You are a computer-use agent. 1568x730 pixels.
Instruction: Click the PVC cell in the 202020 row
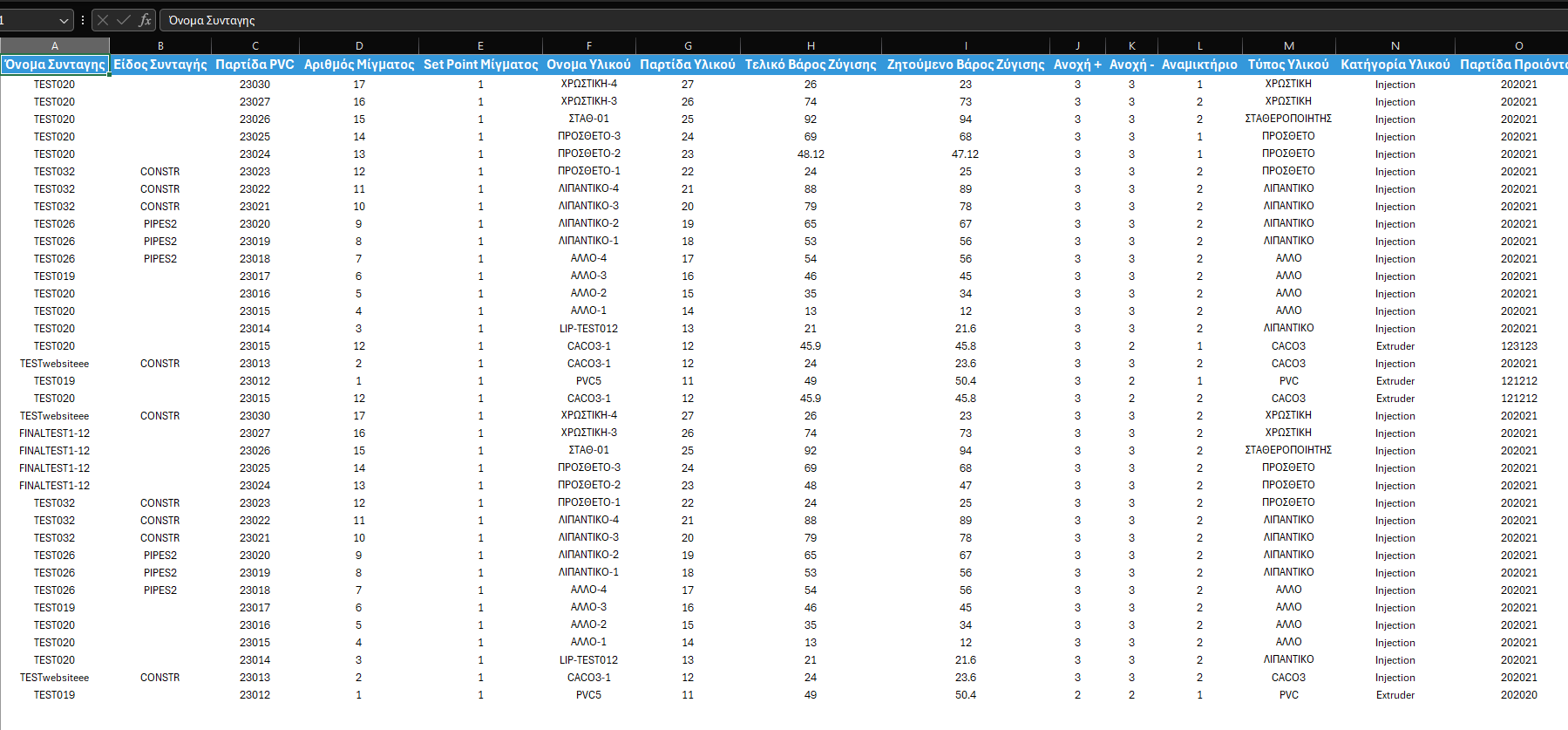[x=1289, y=695]
